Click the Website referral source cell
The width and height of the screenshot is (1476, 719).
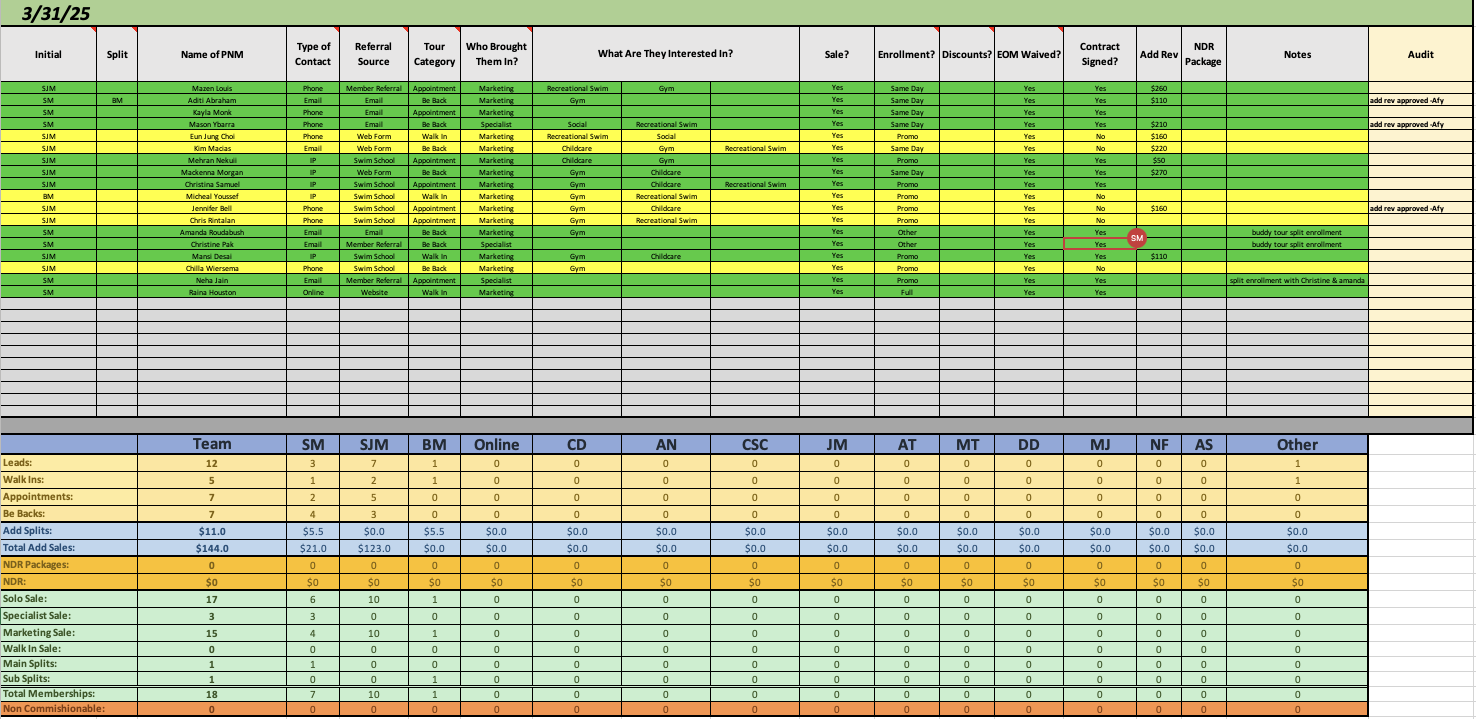click(374, 292)
